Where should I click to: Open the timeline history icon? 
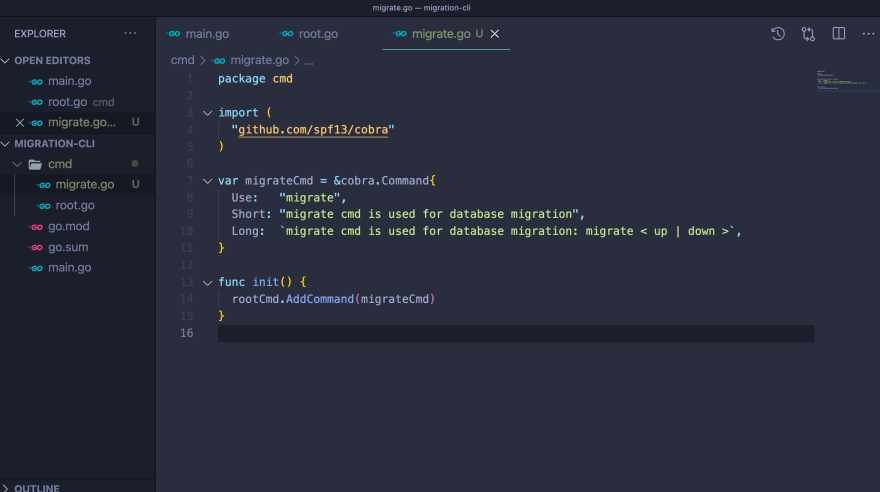coord(778,34)
